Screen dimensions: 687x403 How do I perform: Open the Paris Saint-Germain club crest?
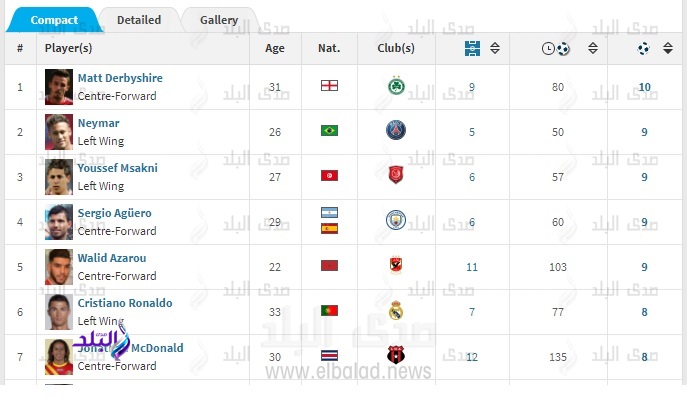click(x=396, y=131)
